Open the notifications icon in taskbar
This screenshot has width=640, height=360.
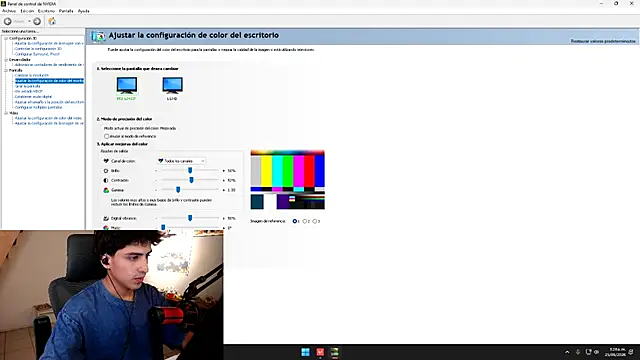coord(631,352)
